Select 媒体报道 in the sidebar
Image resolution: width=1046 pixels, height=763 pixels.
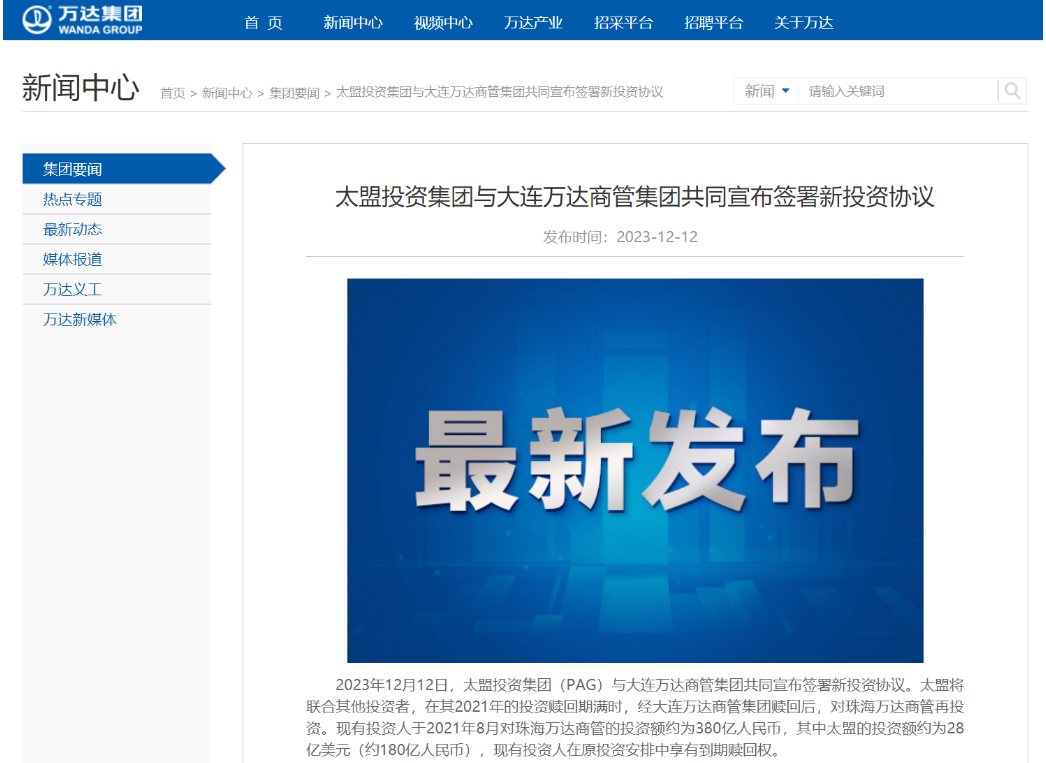(117, 259)
